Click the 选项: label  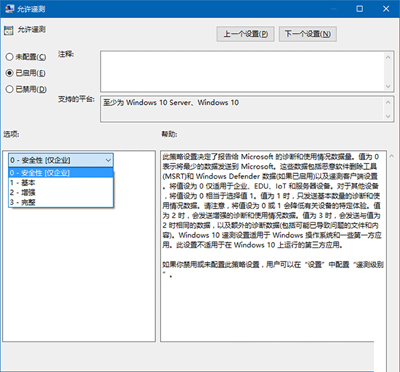click(x=11, y=134)
